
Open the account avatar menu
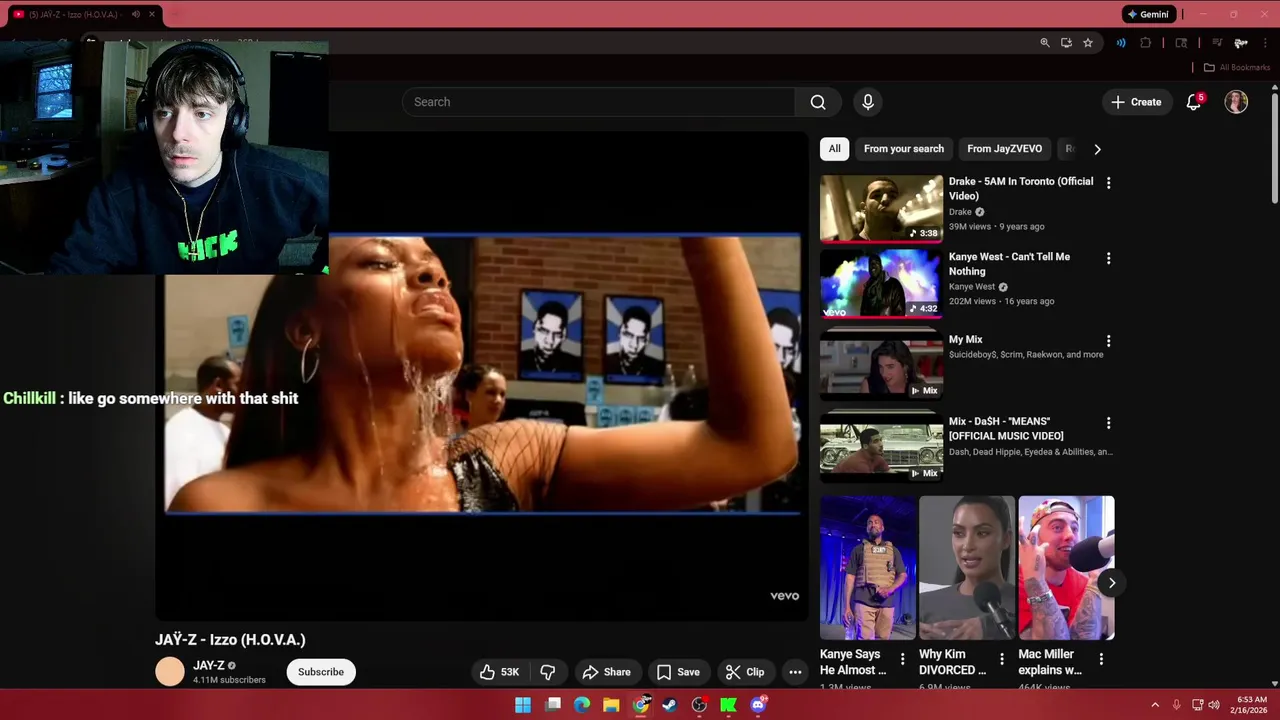[1236, 102]
